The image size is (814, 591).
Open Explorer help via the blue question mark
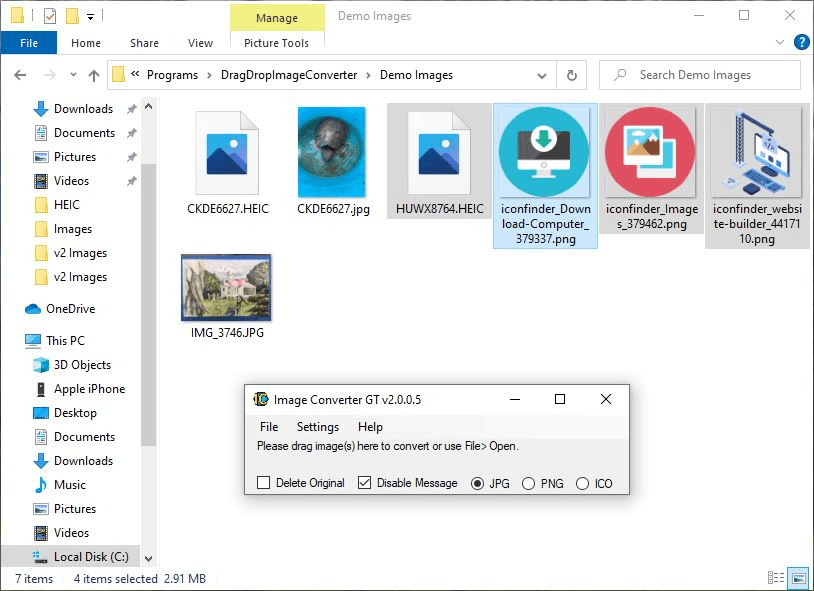801,43
